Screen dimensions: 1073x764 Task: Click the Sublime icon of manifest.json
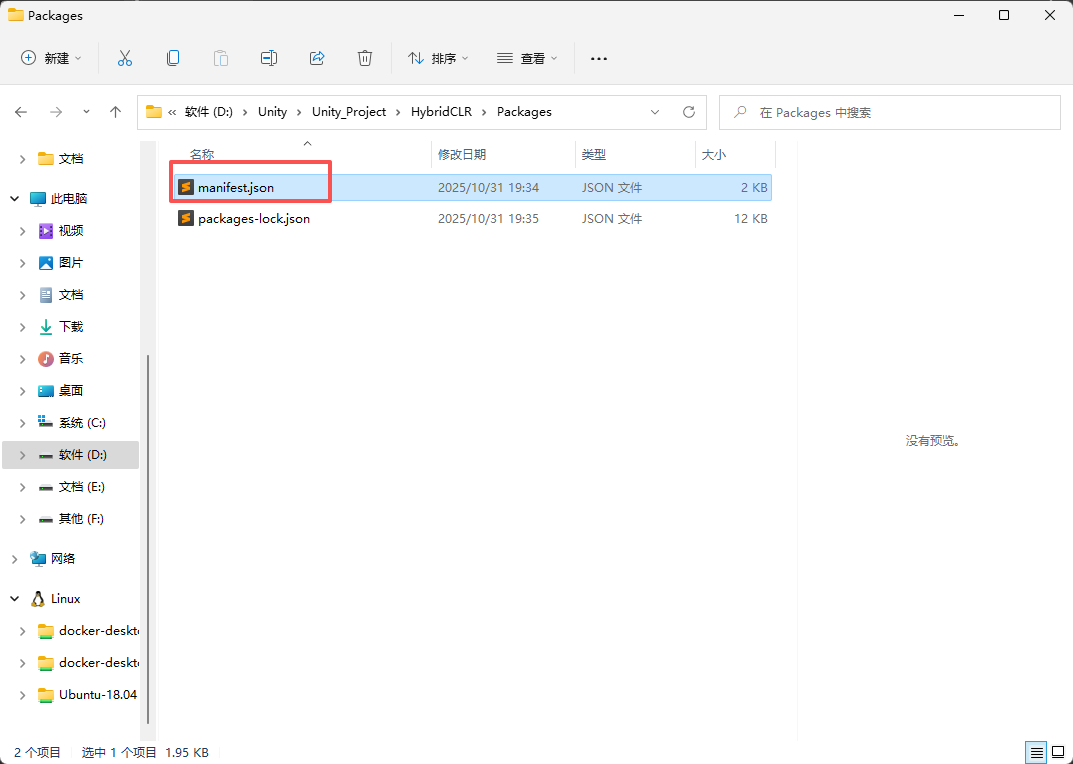coord(185,187)
